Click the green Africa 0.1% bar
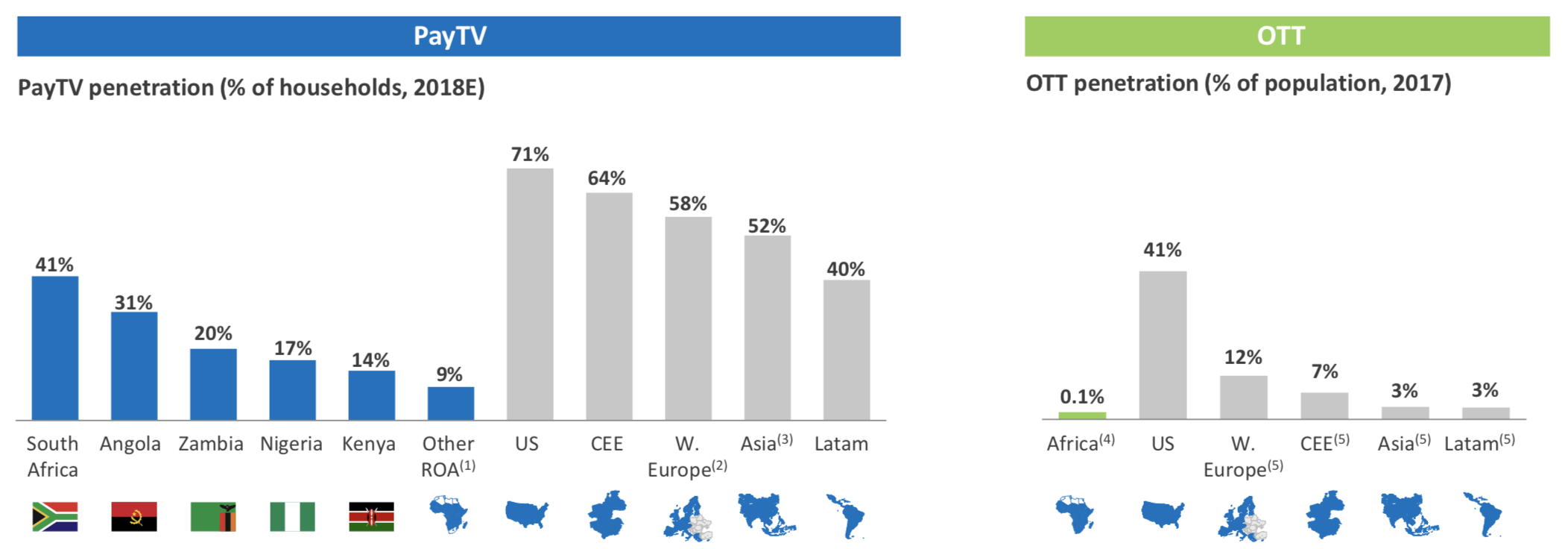Viewport: 1568px width, 549px height. 1082,415
